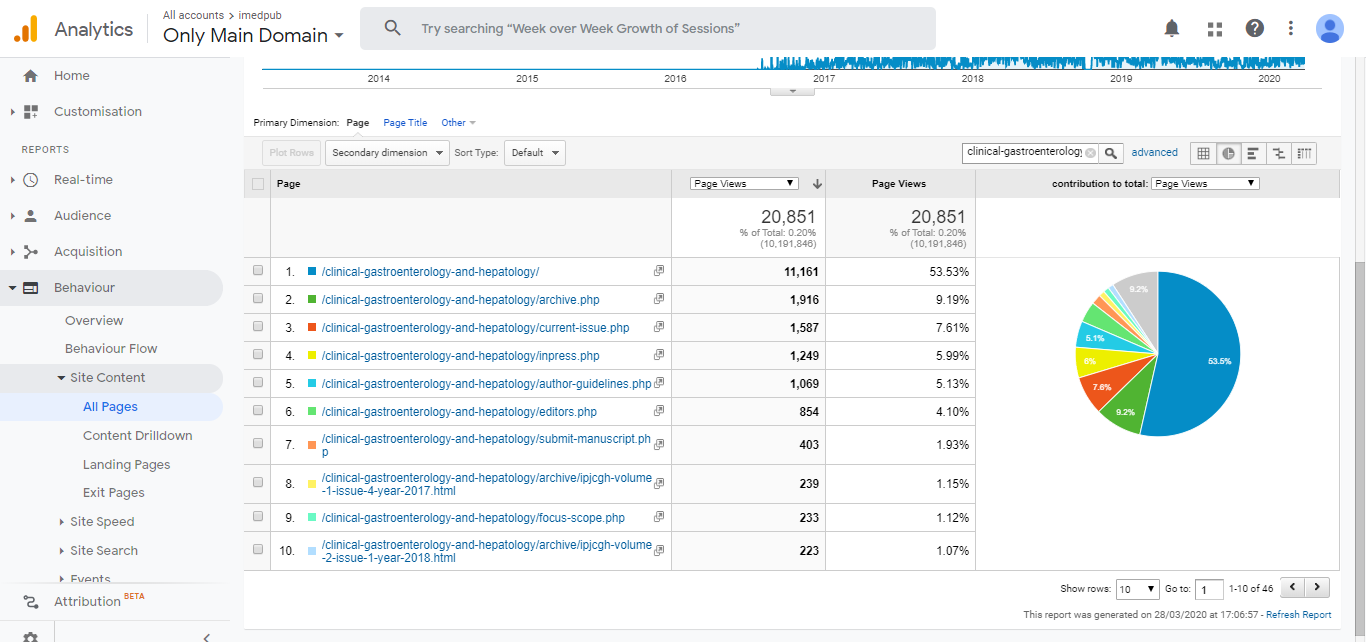Toggle the select-all checkbox in table header
The image size is (1366, 642).
coord(258,184)
